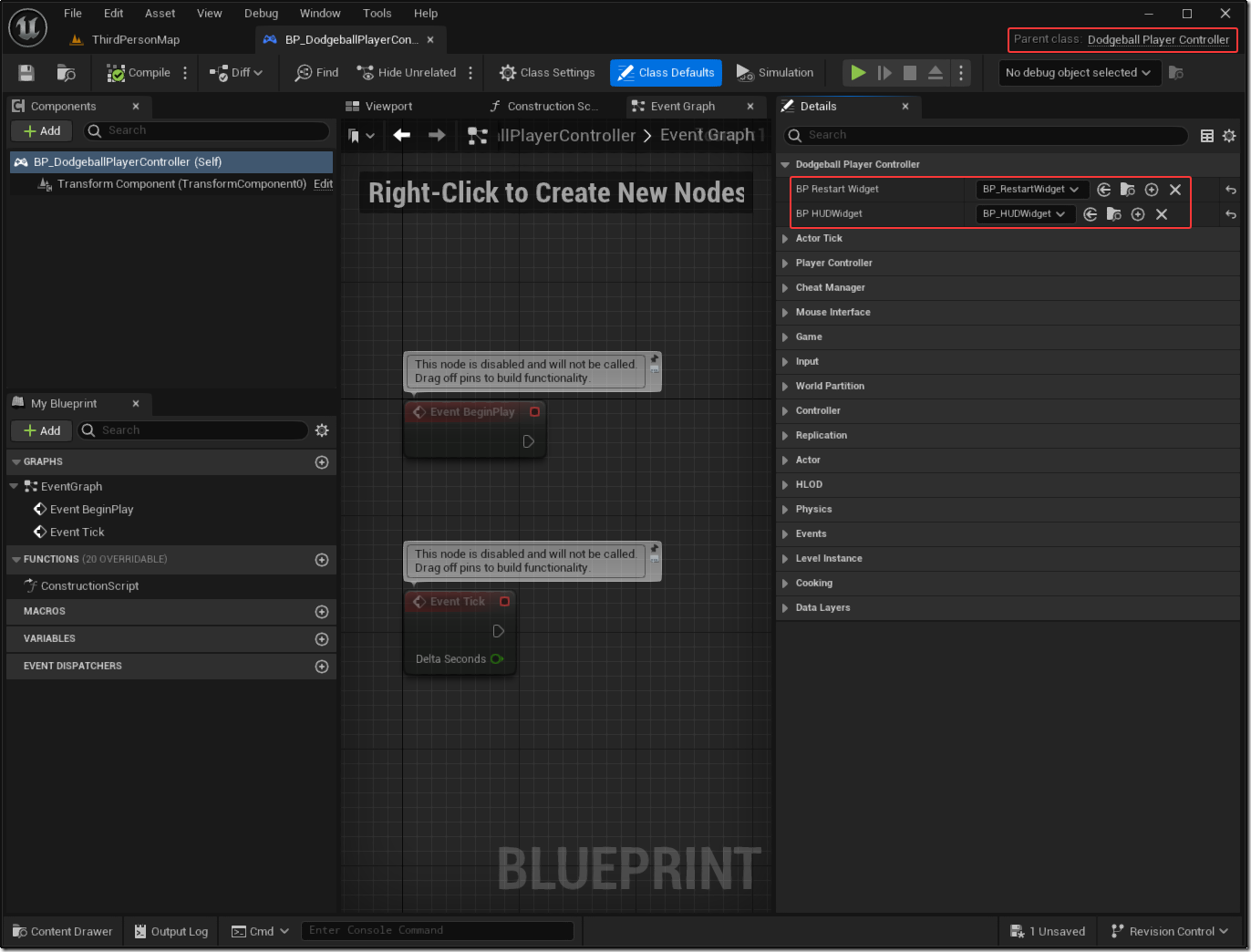Expand the Replication category
This screenshot has height=952, width=1251.
pos(785,436)
